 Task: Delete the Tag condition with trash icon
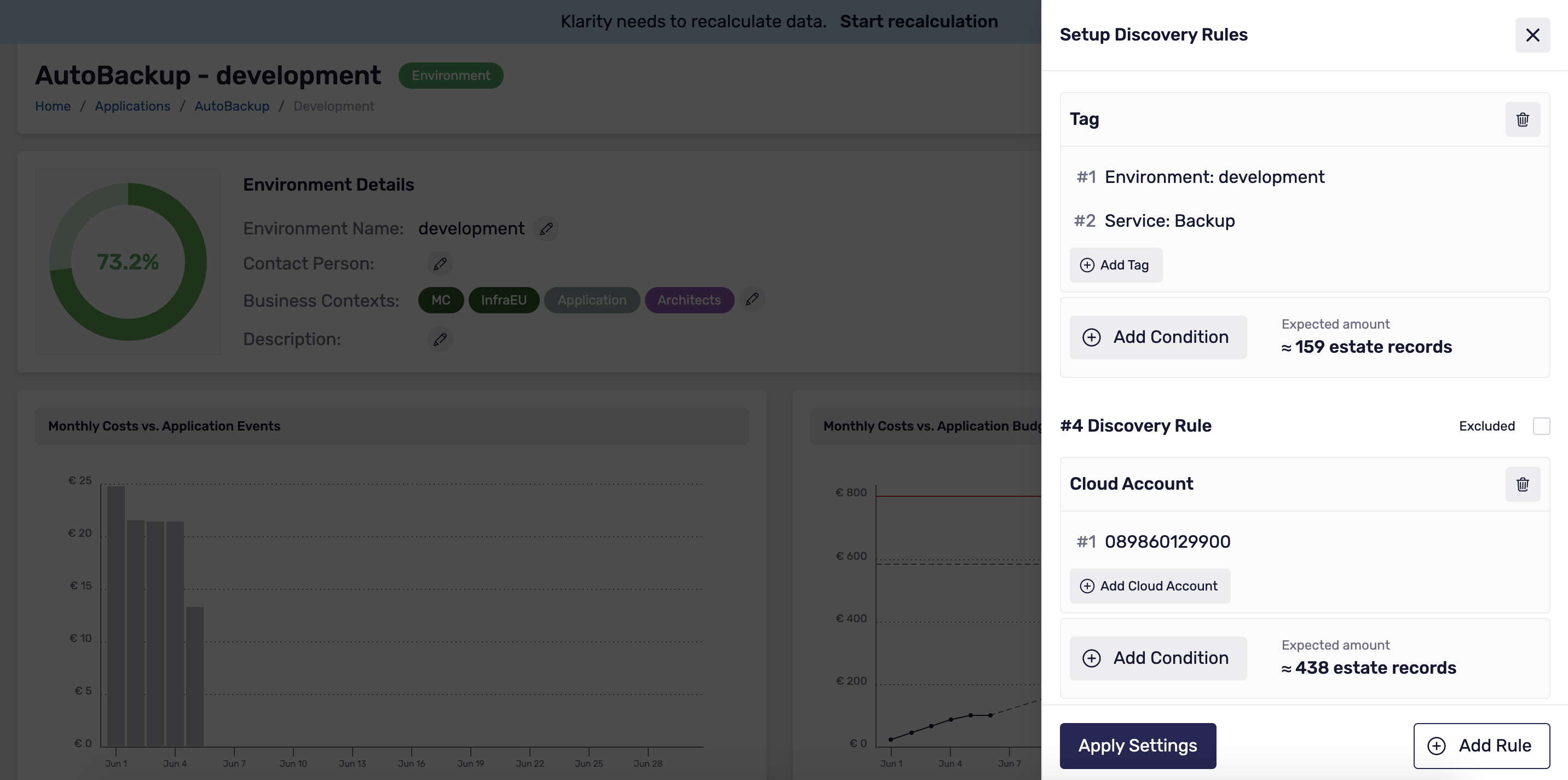coord(1523,119)
